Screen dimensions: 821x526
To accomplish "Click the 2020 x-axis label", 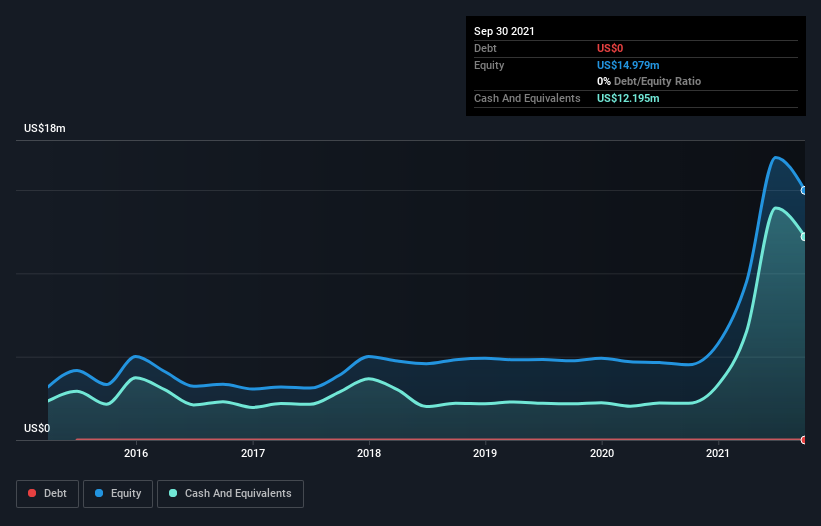I will tap(602, 453).
